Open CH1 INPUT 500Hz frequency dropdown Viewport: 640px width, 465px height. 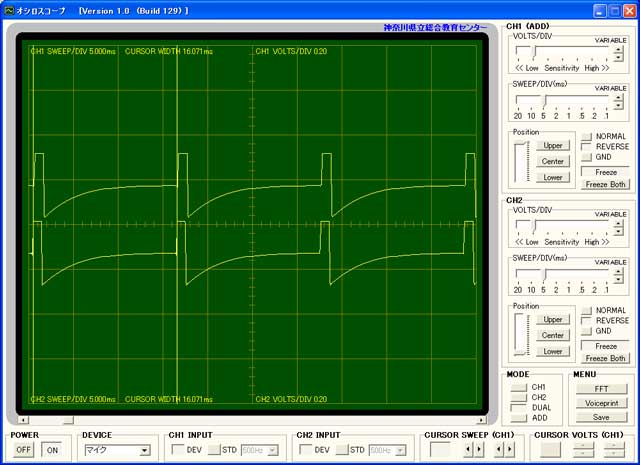[260, 450]
